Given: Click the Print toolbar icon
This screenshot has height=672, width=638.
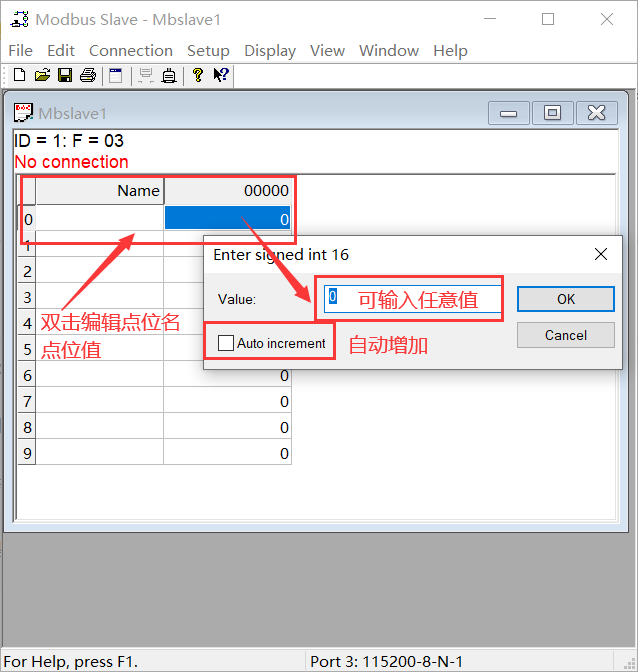Looking at the screenshot, I should coord(88,75).
